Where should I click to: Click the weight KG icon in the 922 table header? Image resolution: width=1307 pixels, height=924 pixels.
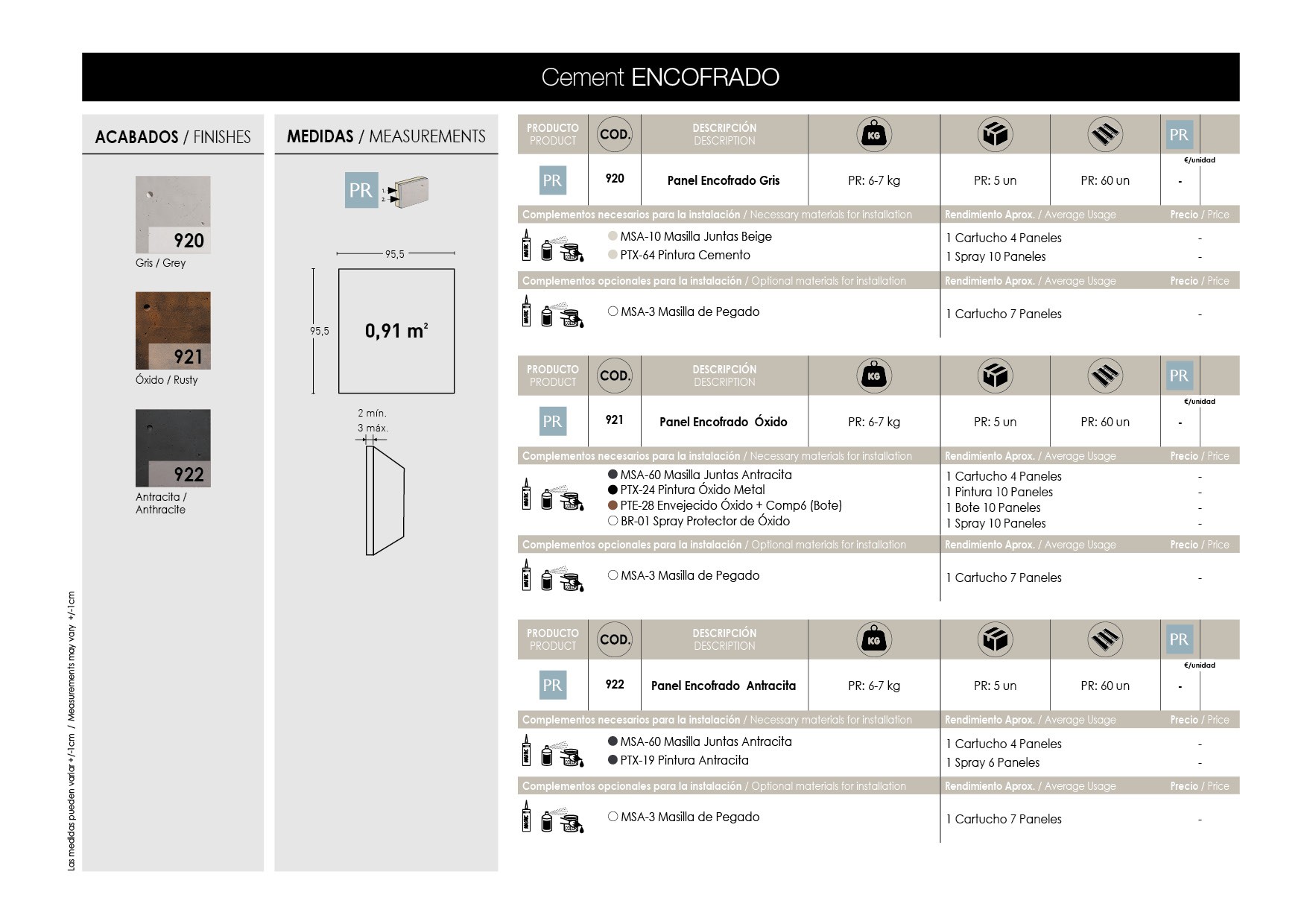pyautogui.click(x=874, y=640)
